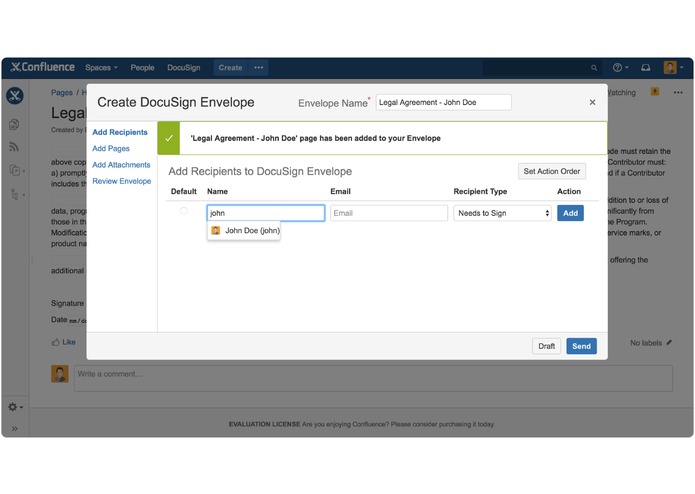Click the Recipient Type column header
This screenshot has width=695, height=494.
coord(480,191)
